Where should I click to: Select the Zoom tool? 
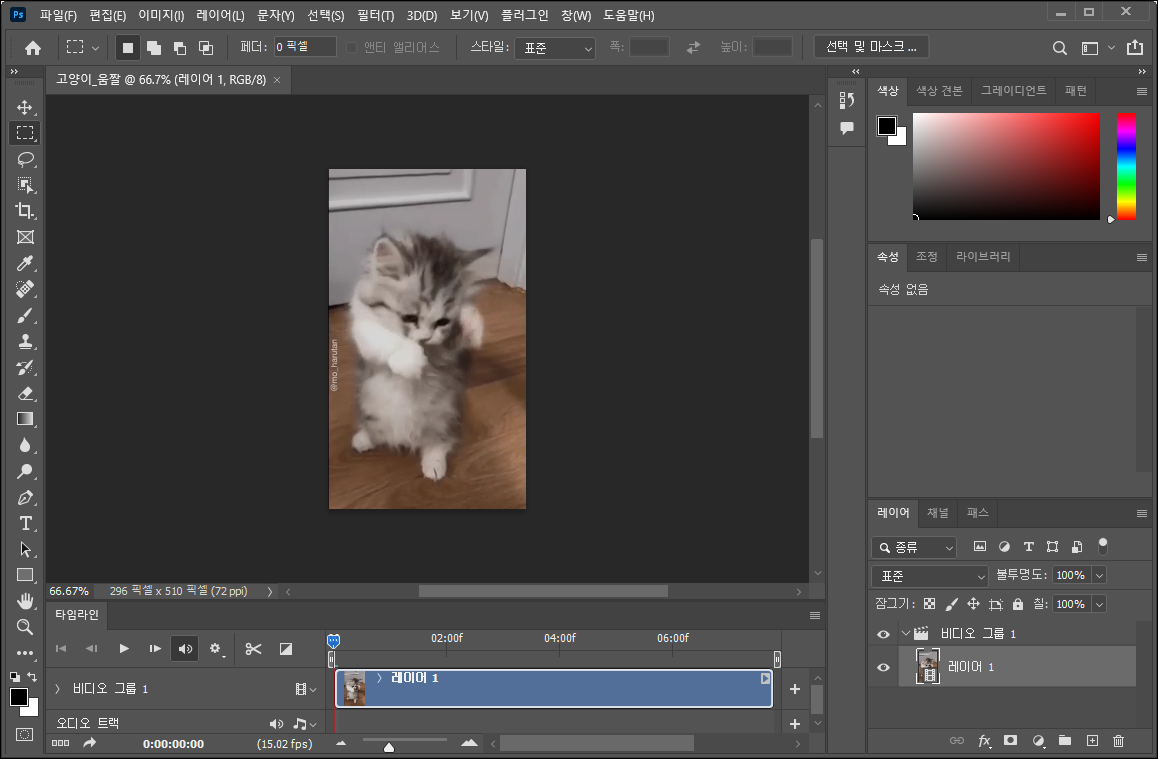pyautogui.click(x=25, y=627)
